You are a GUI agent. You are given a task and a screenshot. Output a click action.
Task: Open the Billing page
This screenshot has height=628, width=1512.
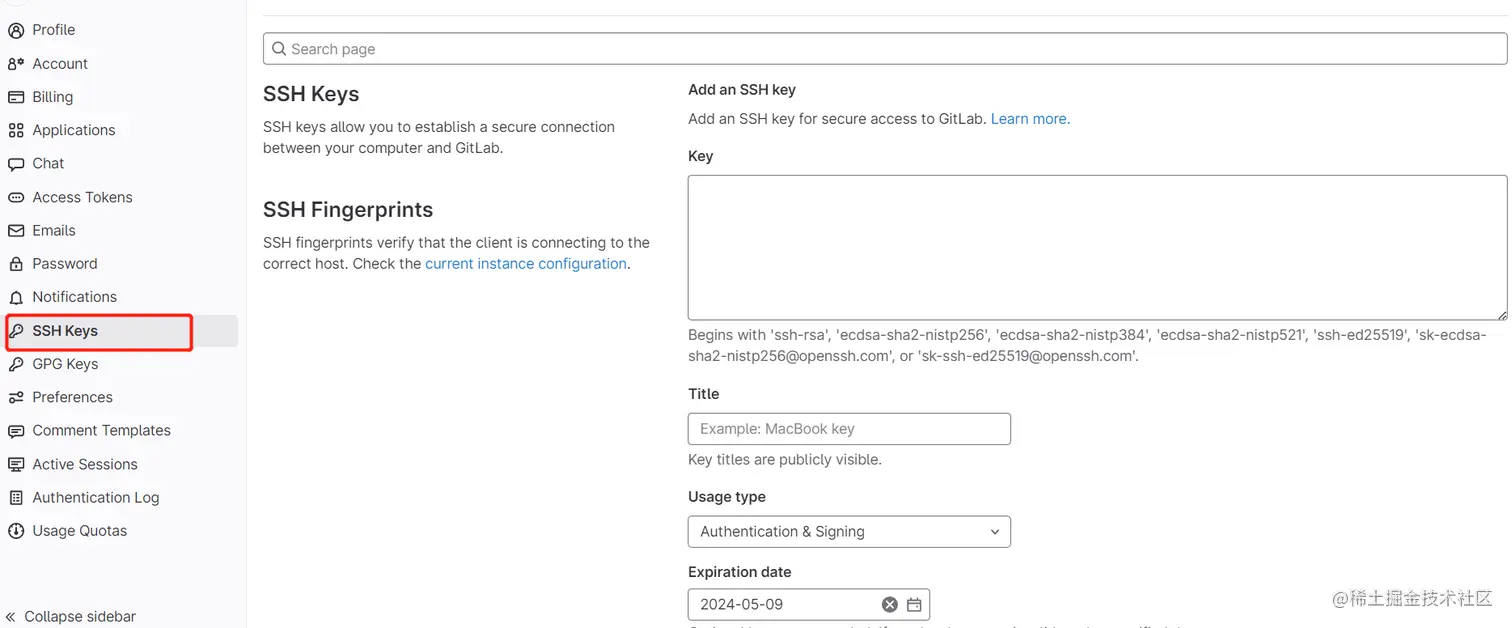click(53, 97)
